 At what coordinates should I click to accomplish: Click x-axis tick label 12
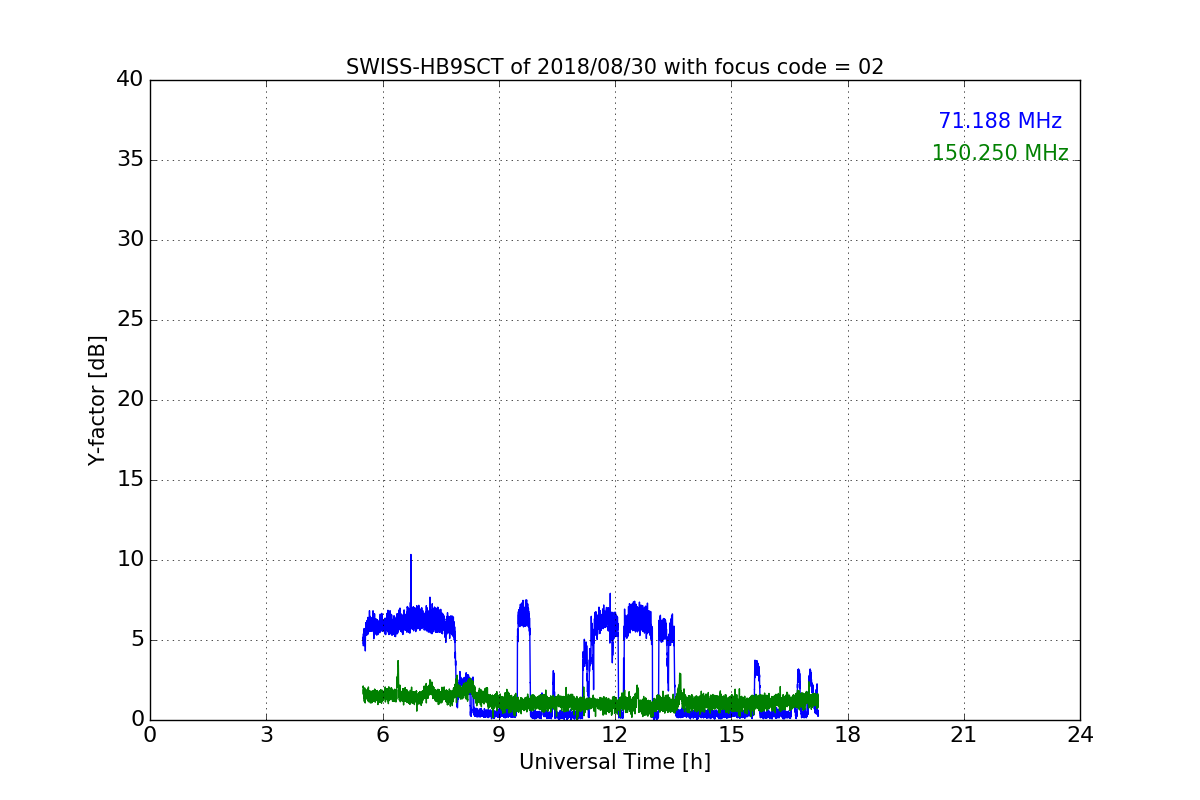[615, 734]
